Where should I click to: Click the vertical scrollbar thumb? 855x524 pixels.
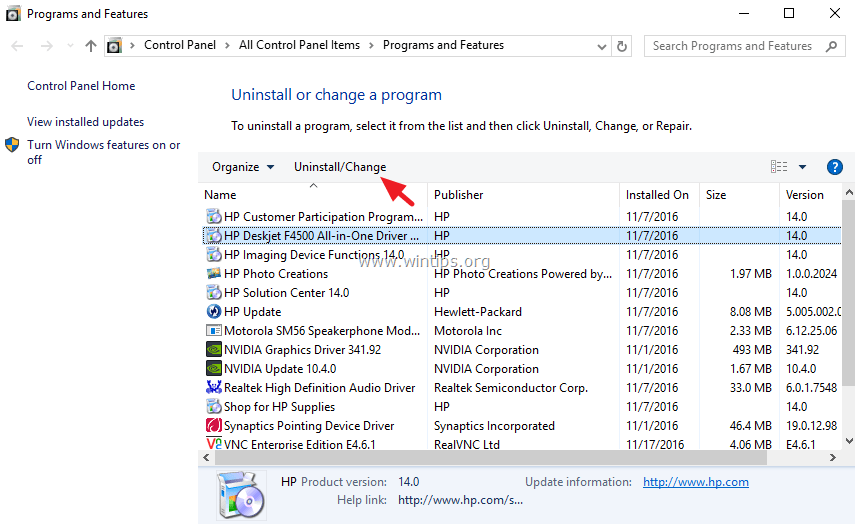click(x=848, y=292)
